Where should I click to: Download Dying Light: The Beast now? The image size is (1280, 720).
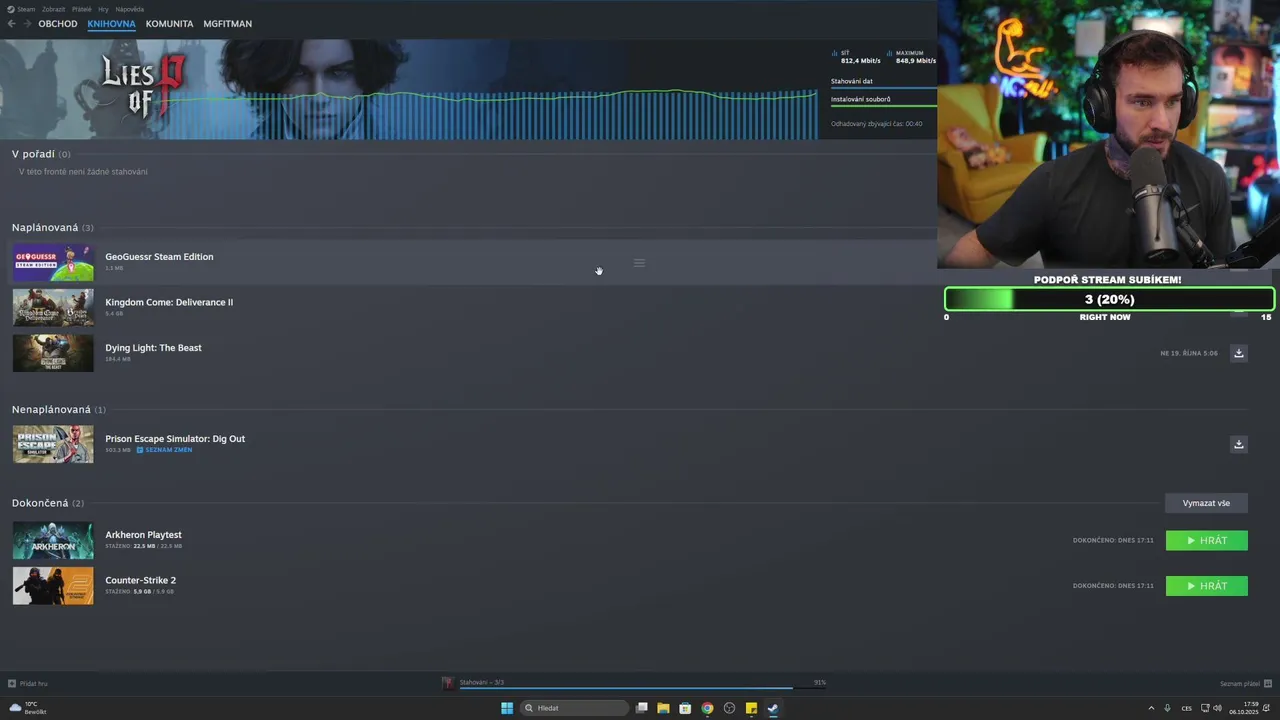tap(1238, 353)
